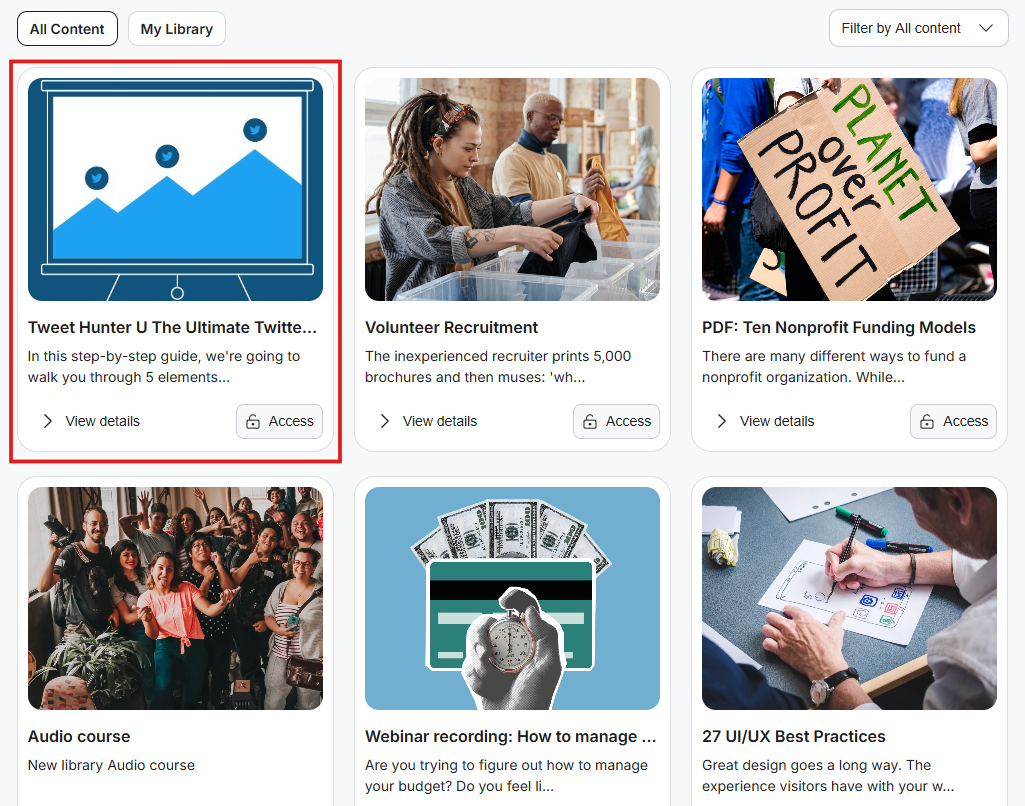
Task: Click lock icon on Volunteer Recruitment Access button
Action: 590,422
